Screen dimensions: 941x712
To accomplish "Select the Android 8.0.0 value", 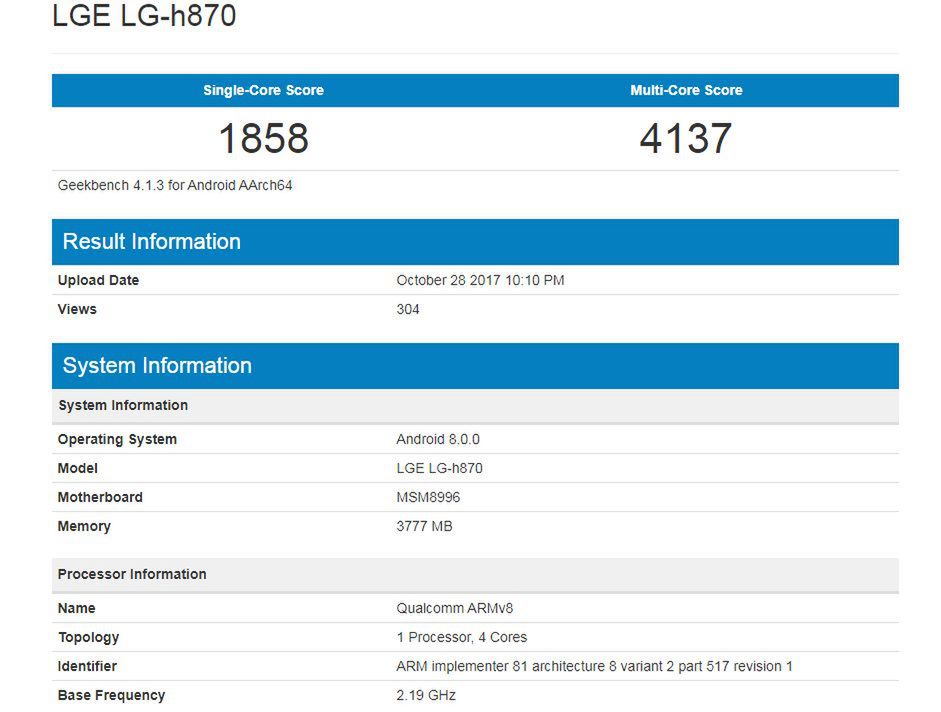I will 438,439.
